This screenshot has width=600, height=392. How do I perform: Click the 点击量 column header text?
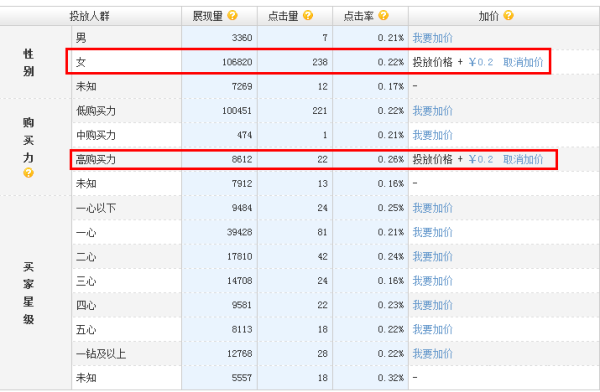pos(283,16)
